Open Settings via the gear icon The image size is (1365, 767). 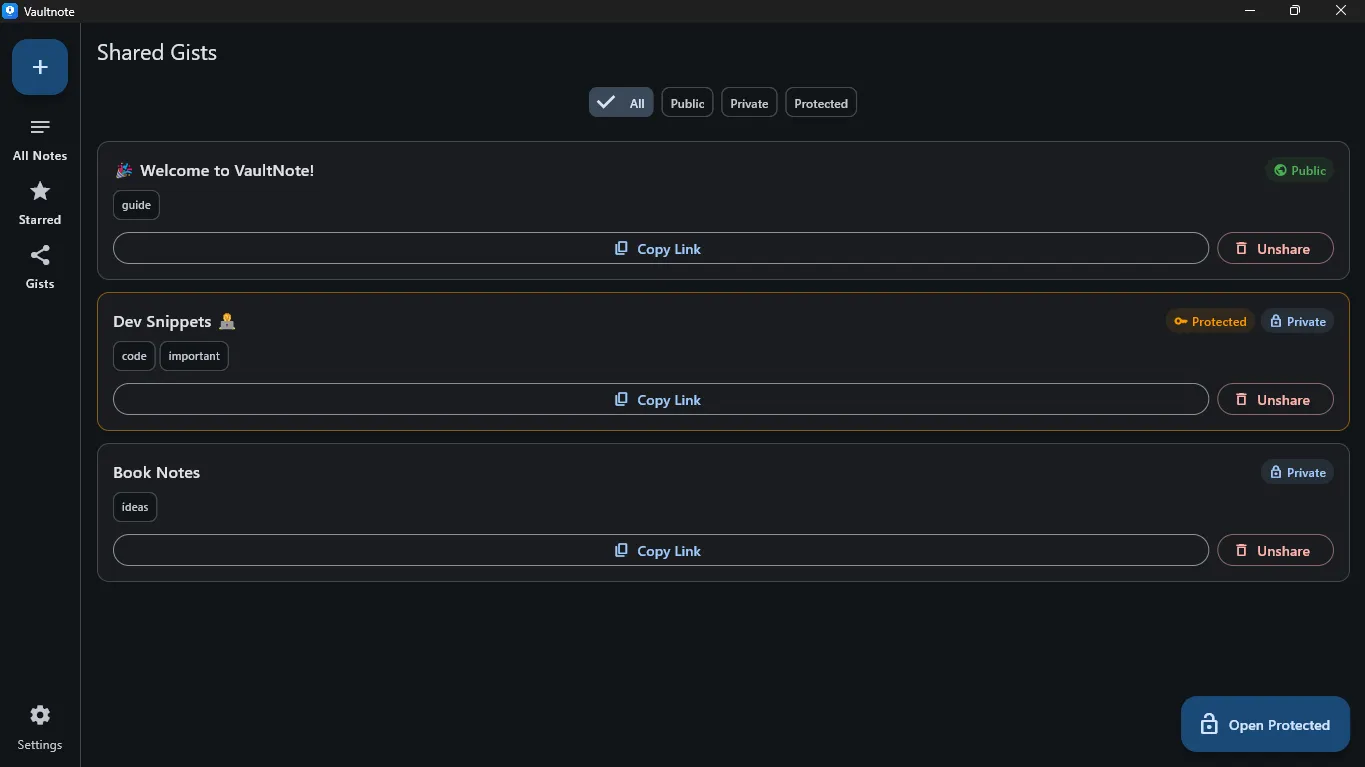click(x=39, y=715)
